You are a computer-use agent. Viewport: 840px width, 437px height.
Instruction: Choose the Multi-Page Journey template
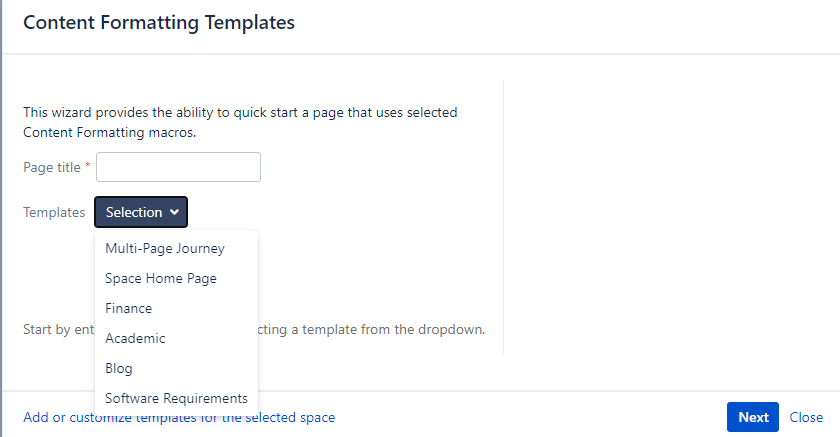coord(165,248)
